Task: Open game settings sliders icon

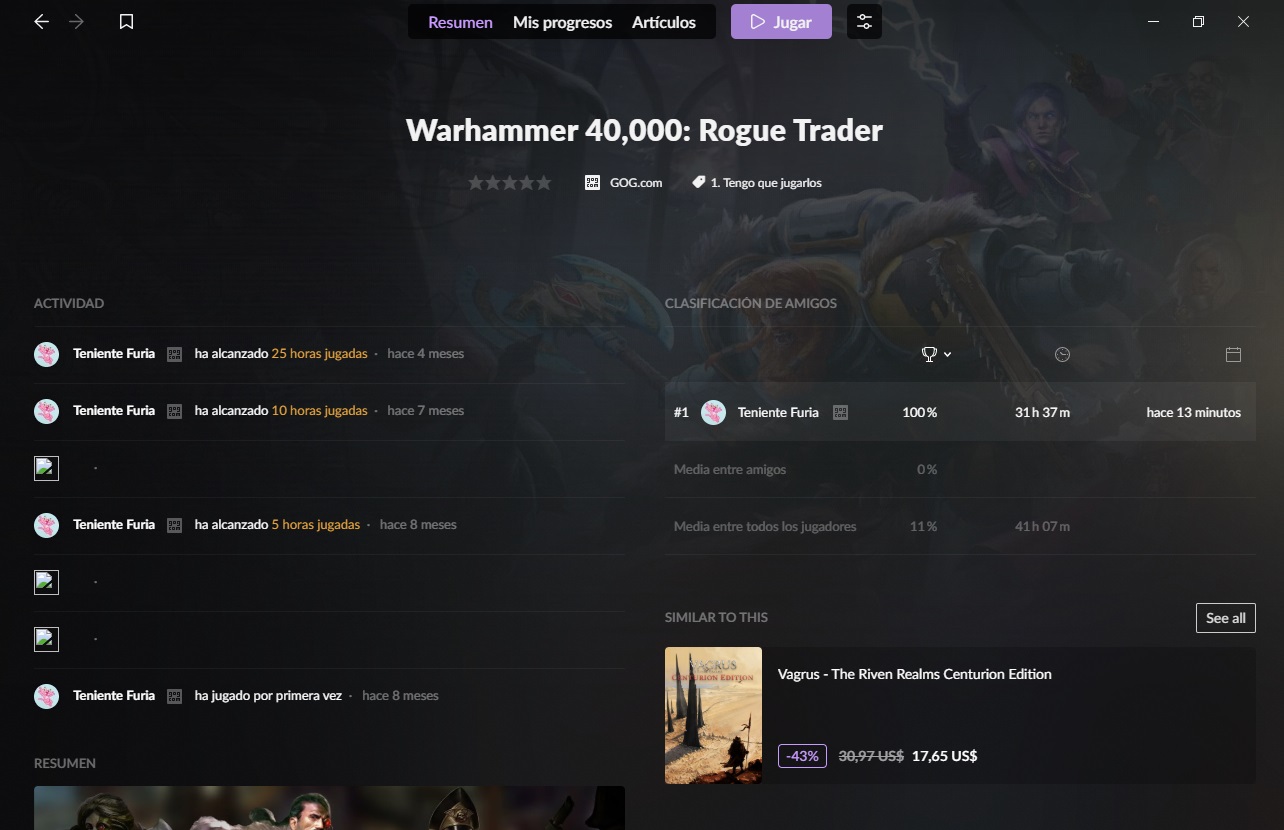Action: (864, 21)
